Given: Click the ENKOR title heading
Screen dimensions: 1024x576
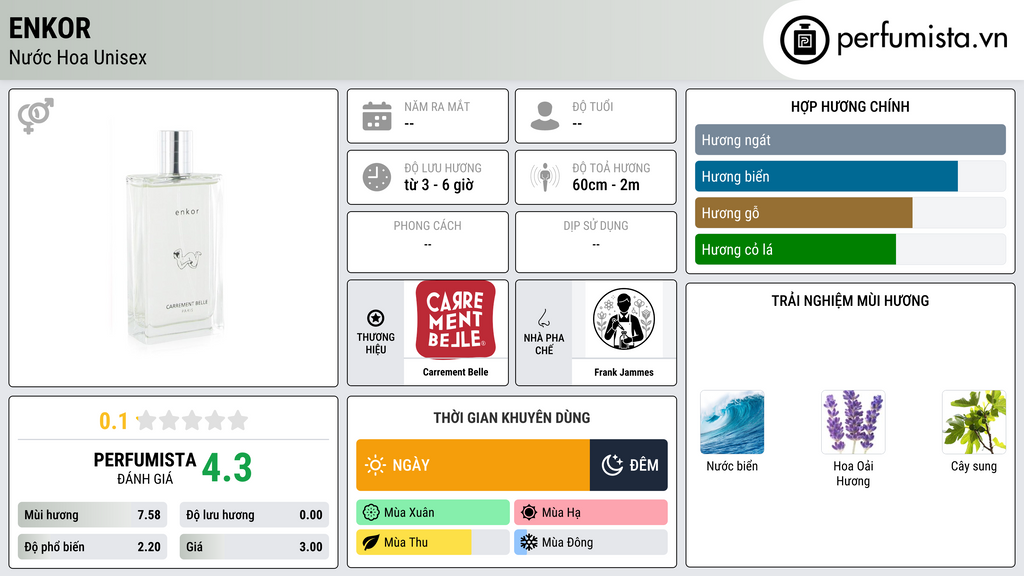Looking at the screenshot, I should point(50,28).
